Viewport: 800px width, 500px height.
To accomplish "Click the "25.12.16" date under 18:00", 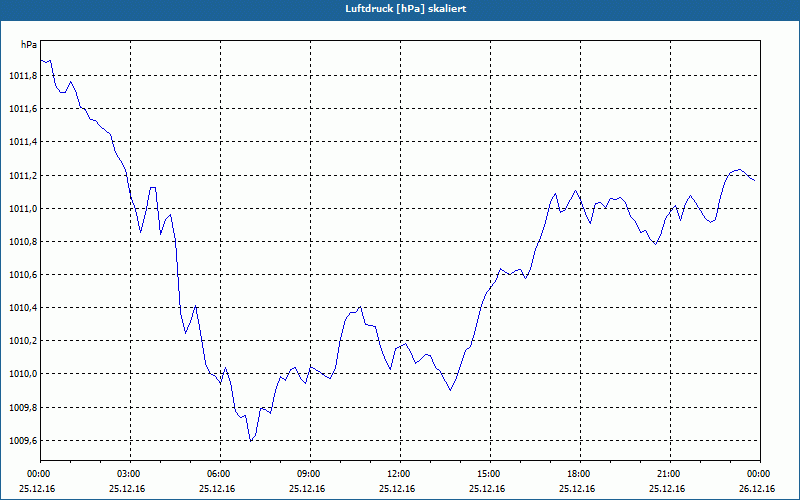I will click(x=577, y=489).
